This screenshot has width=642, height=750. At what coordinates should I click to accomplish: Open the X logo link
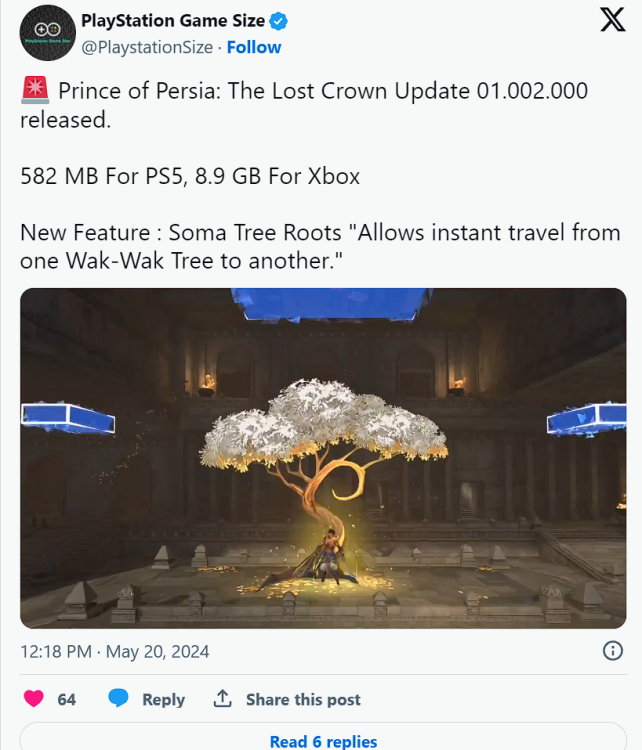tap(612, 20)
